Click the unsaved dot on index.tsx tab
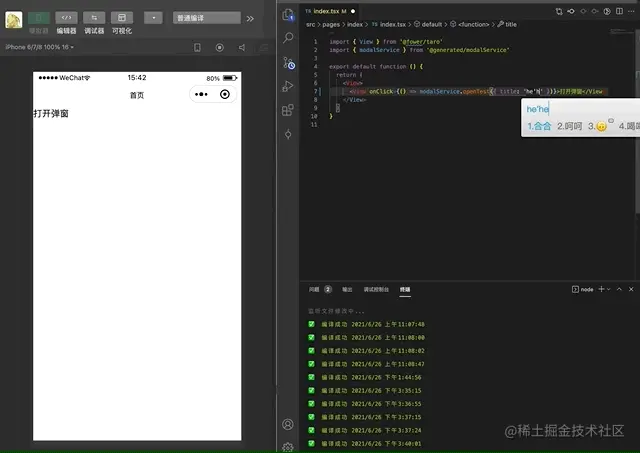 pyautogui.click(x=353, y=11)
